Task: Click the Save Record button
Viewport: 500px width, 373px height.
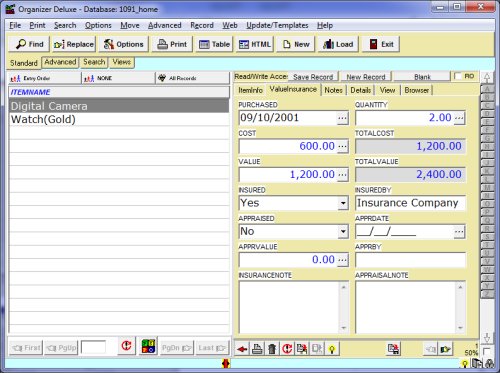Action: click(313, 77)
